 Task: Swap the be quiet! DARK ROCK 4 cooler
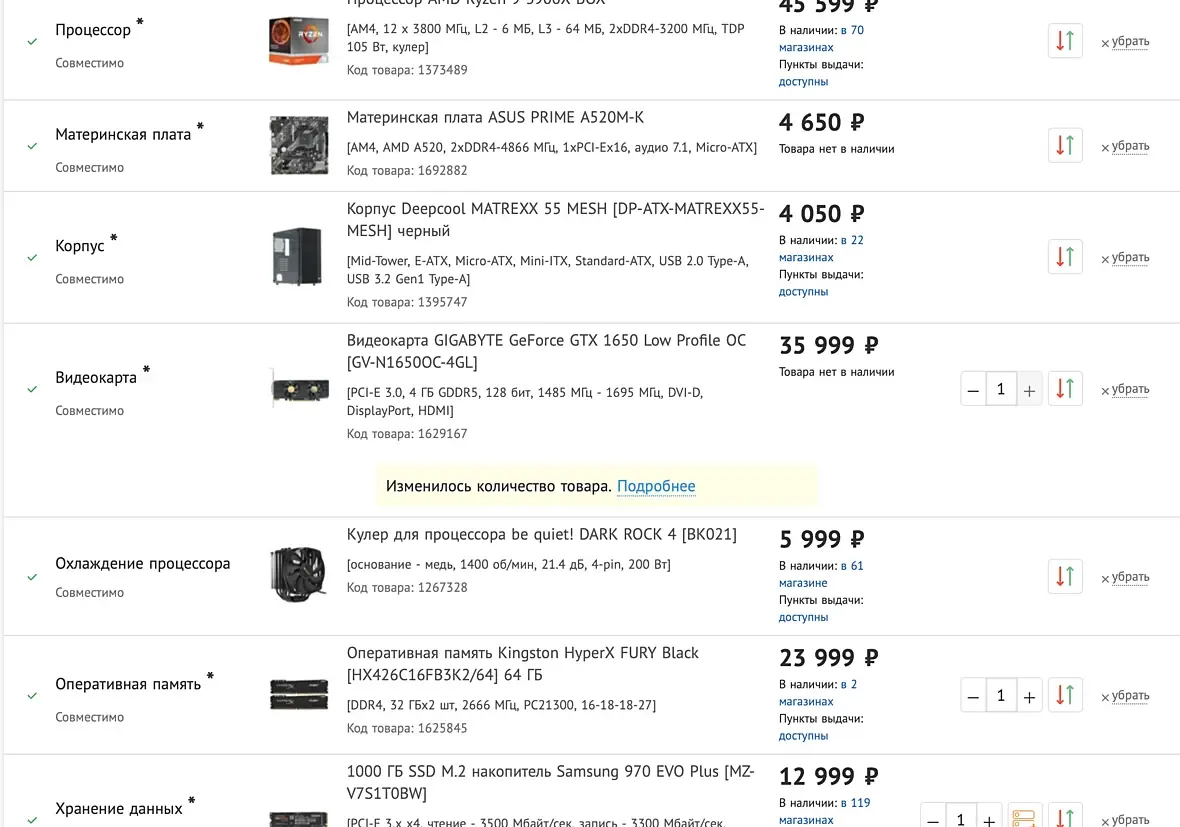pyautogui.click(x=1066, y=577)
